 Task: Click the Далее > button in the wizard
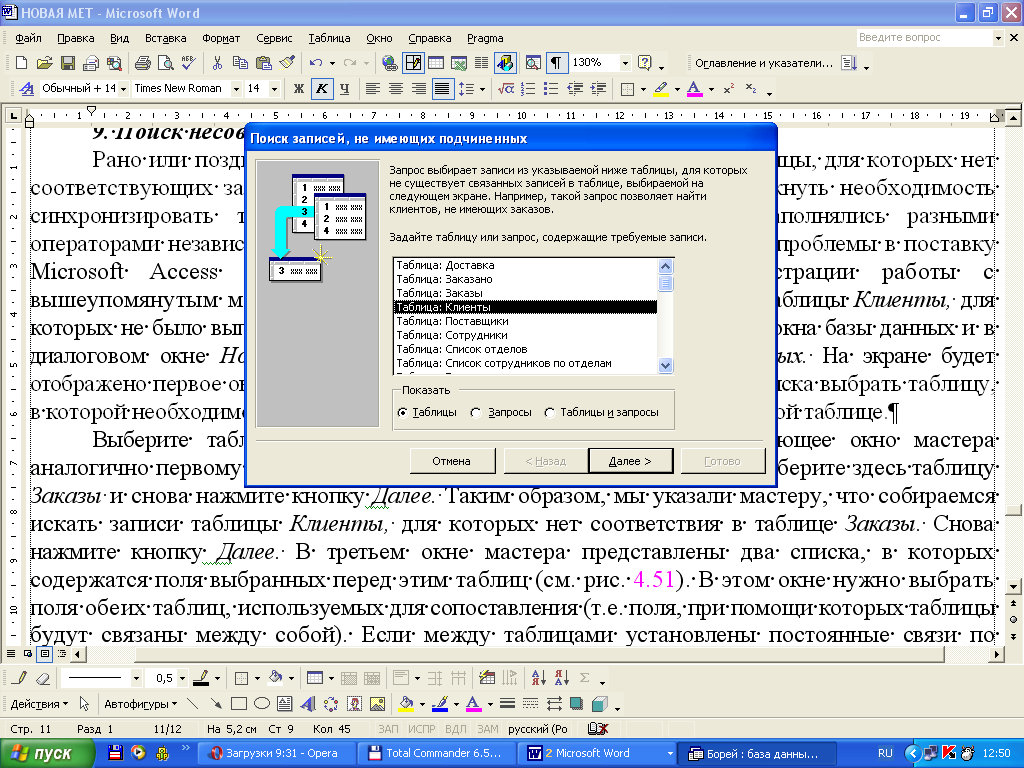(630, 461)
